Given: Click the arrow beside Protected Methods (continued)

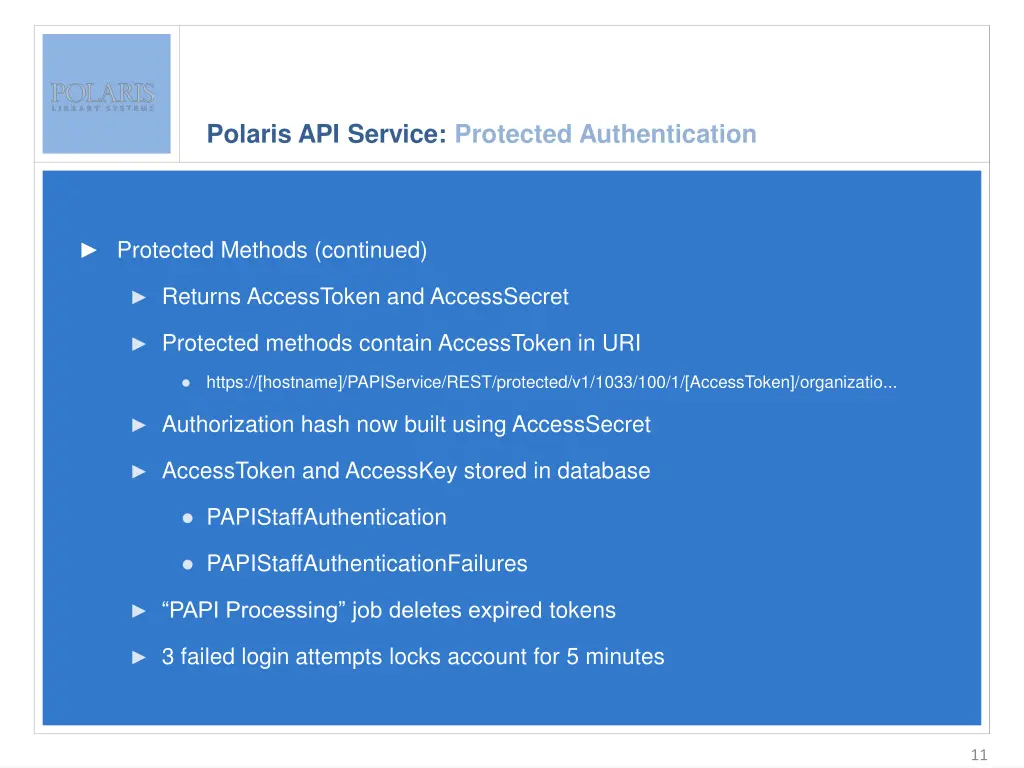Looking at the screenshot, I should (x=89, y=250).
